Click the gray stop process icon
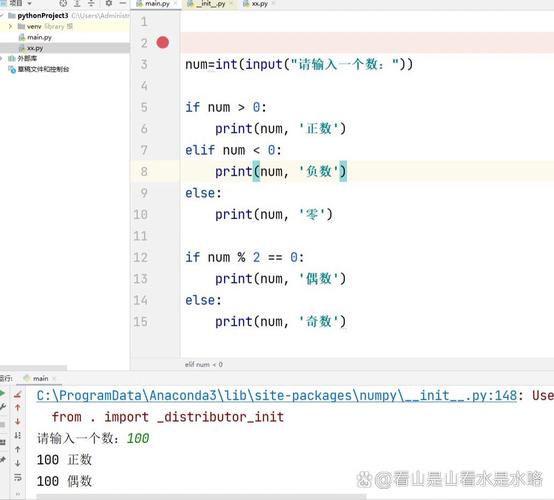The image size is (554, 500). (2, 425)
